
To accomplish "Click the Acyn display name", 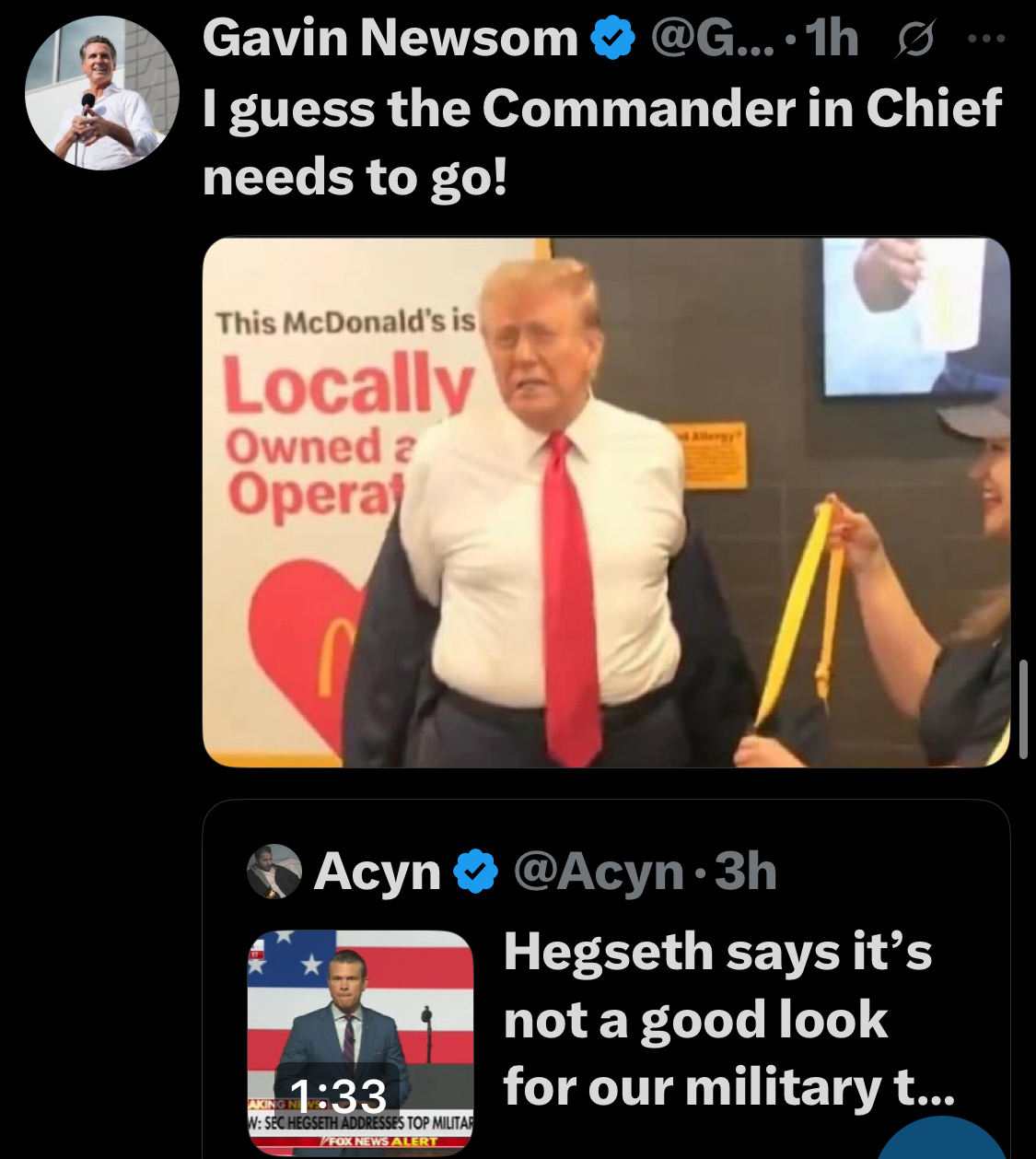I will pos(378,871).
